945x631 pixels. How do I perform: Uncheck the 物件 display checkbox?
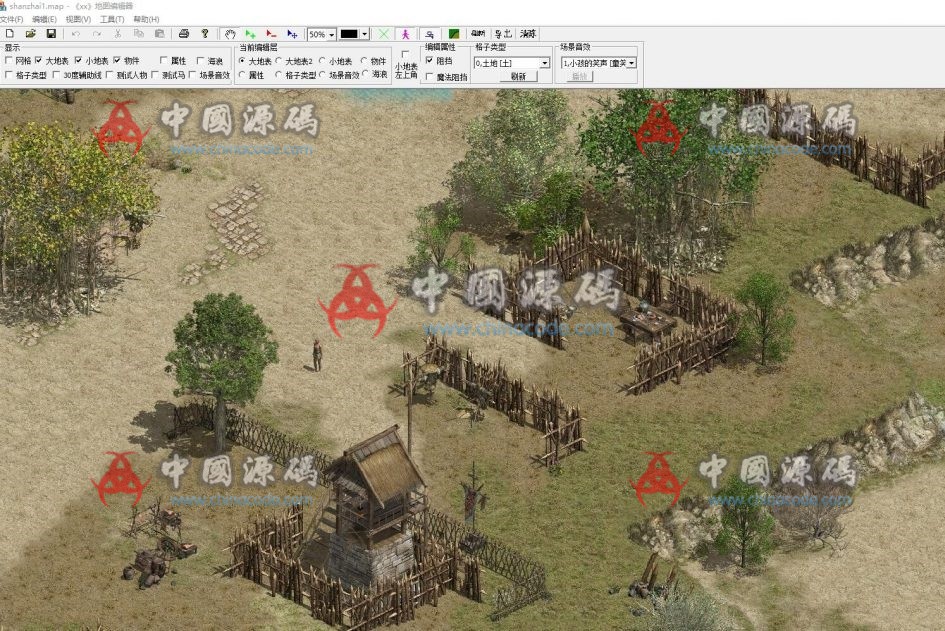(117, 61)
